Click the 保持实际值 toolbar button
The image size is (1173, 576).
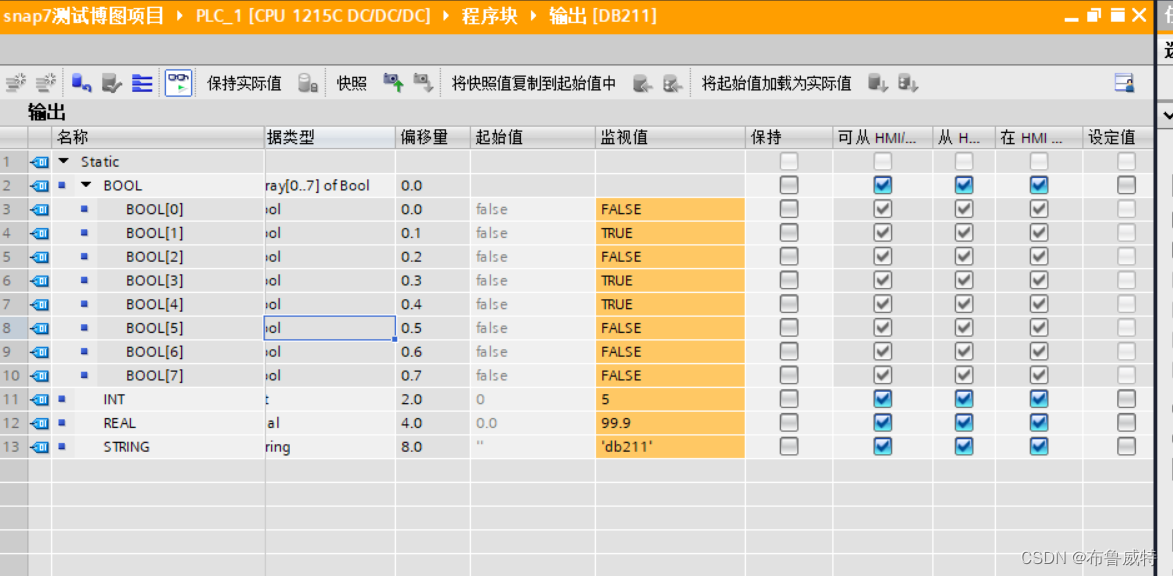[244, 84]
